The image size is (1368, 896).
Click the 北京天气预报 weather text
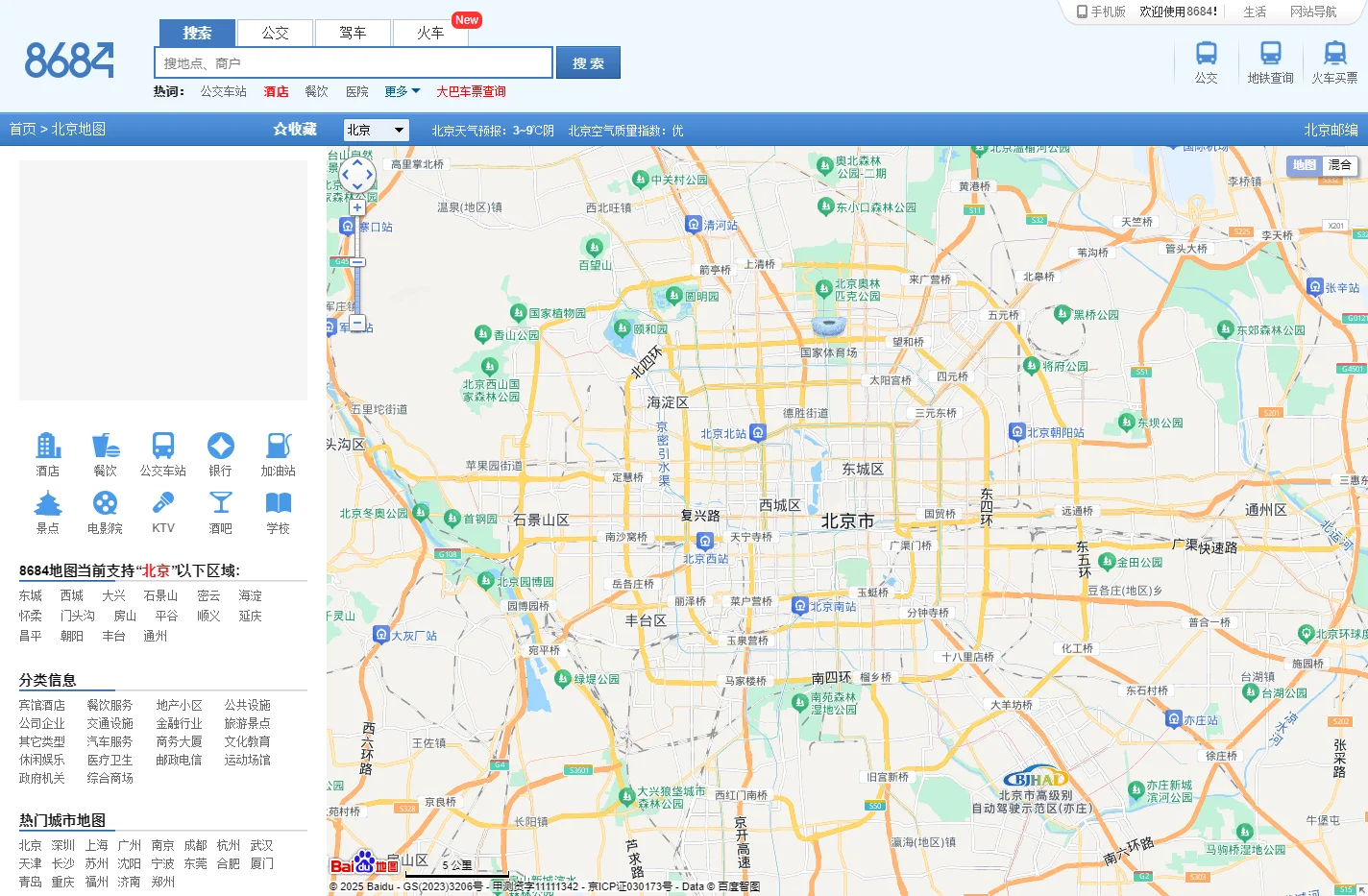pyautogui.click(x=493, y=131)
